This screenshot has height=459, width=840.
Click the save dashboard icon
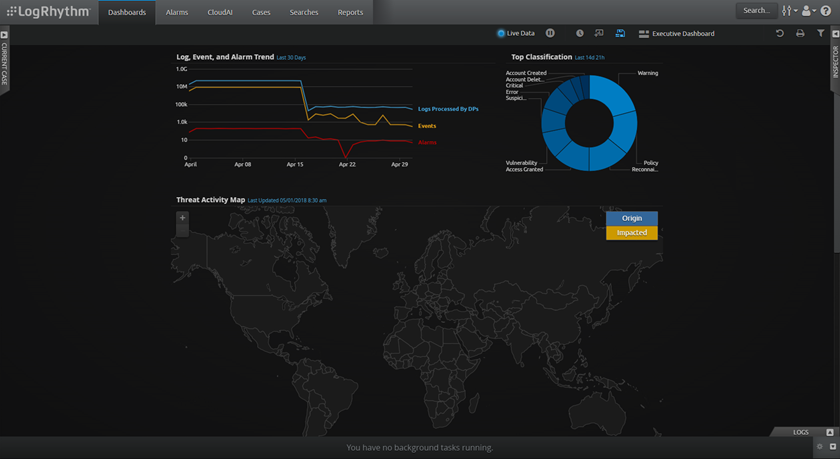click(x=620, y=34)
